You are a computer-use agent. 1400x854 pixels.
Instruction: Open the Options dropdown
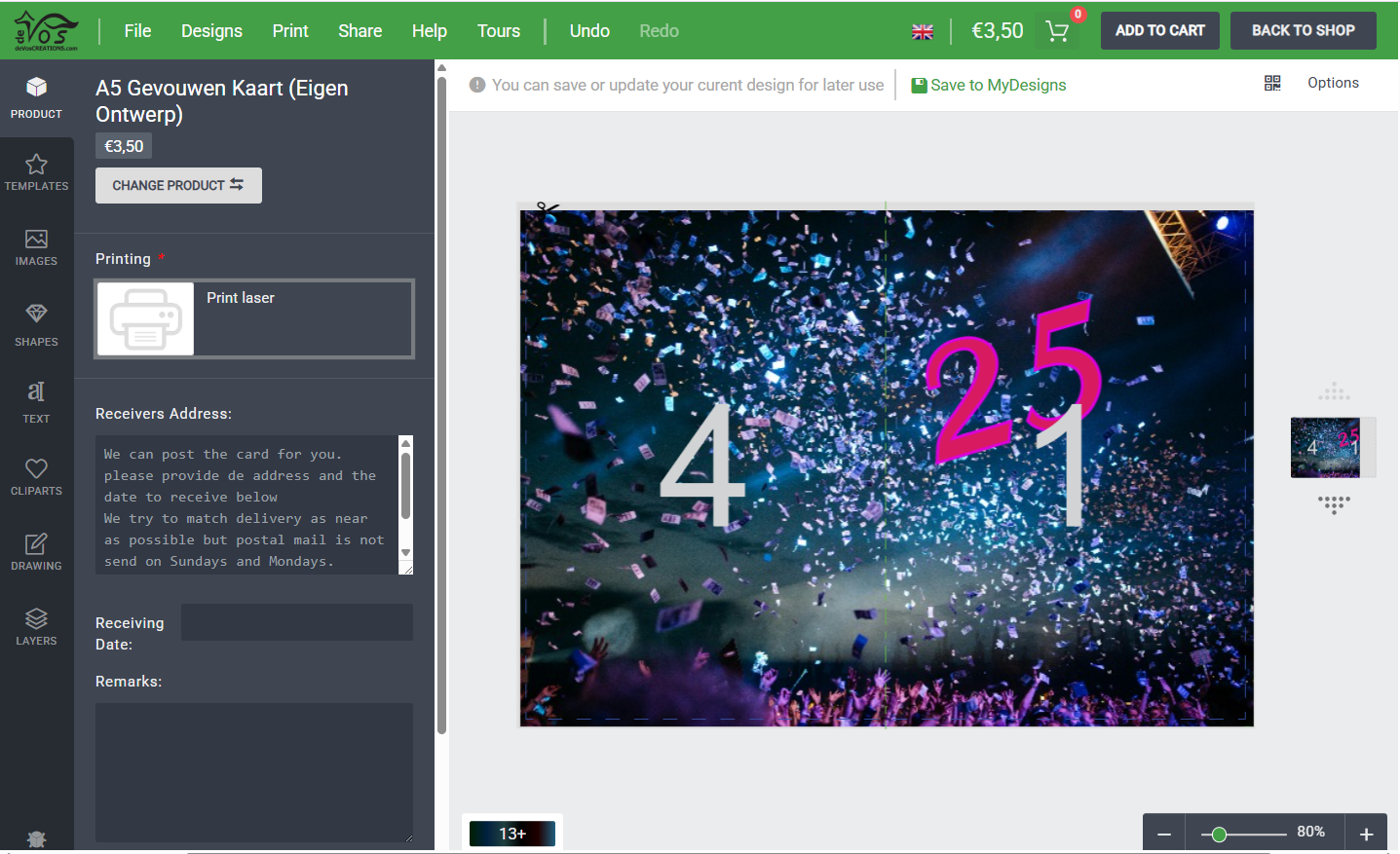click(1333, 83)
